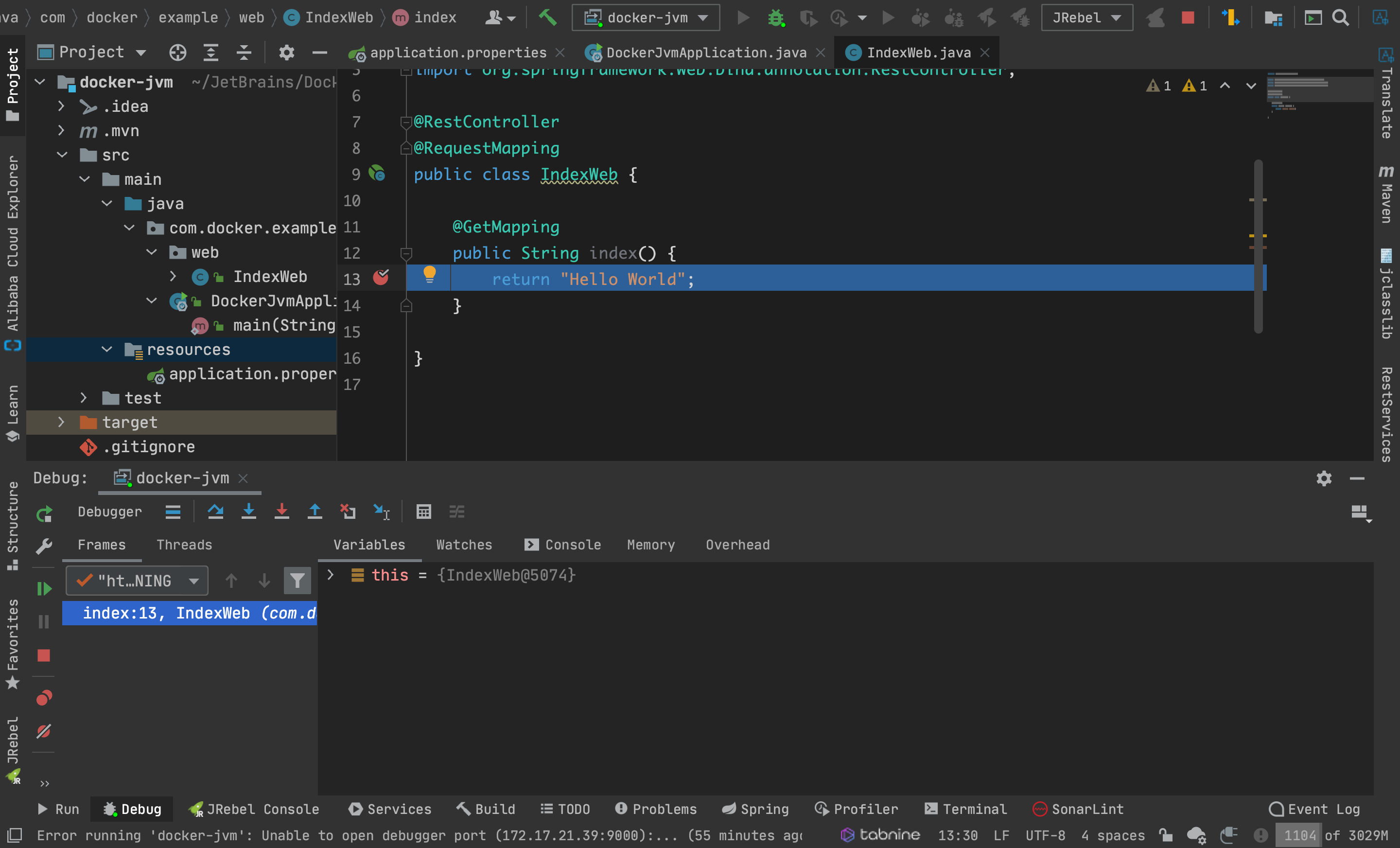Switch to the Console debugger tab

click(562, 545)
